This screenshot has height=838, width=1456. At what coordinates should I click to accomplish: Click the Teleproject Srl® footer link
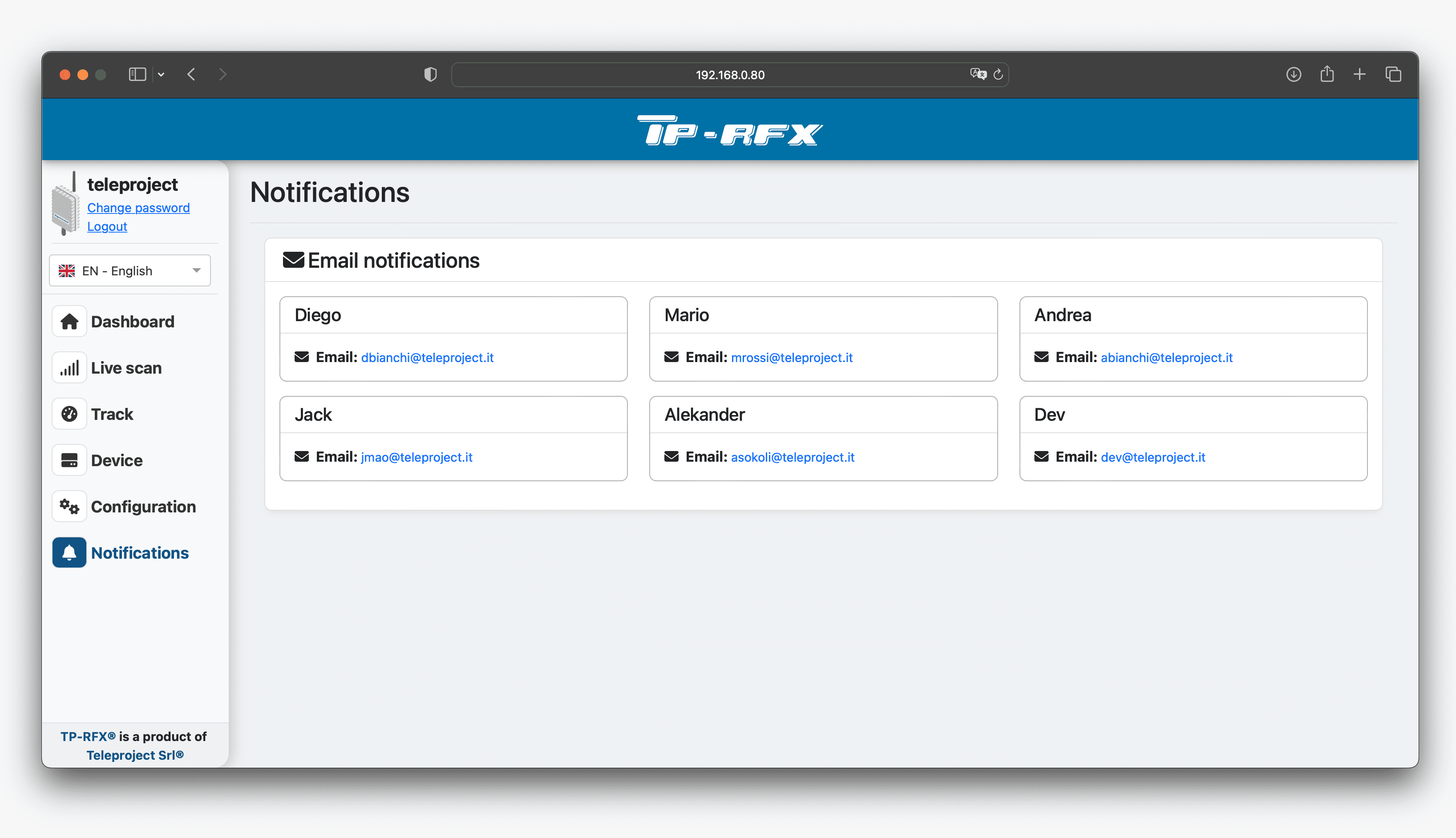[135, 754]
